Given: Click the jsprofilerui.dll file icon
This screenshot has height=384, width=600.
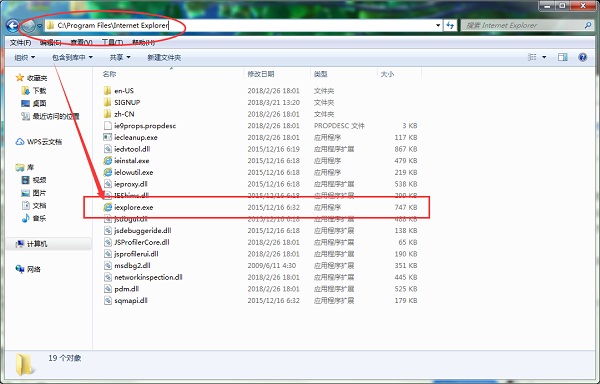Looking at the screenshot, I should 108,254.
